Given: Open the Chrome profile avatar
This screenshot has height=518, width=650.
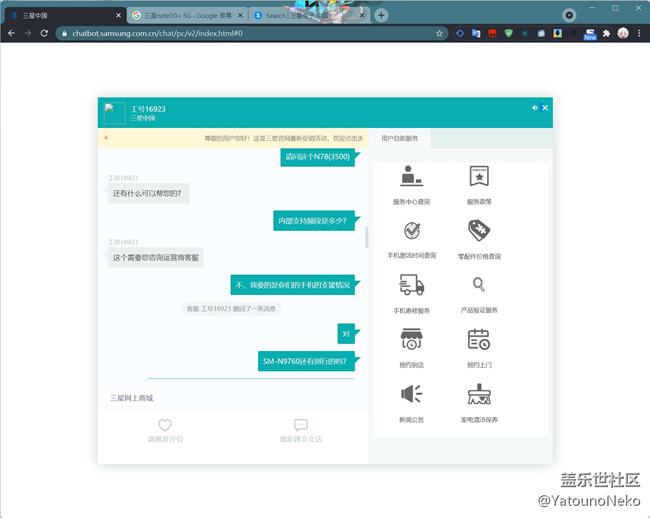Looking at the screenshot, I should pos(623,33).
